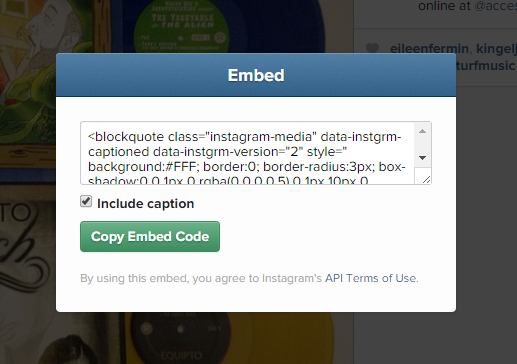This screenshot has height=364, width=517.
Task: Click the Include caption label text
Action: pos(146,204)
